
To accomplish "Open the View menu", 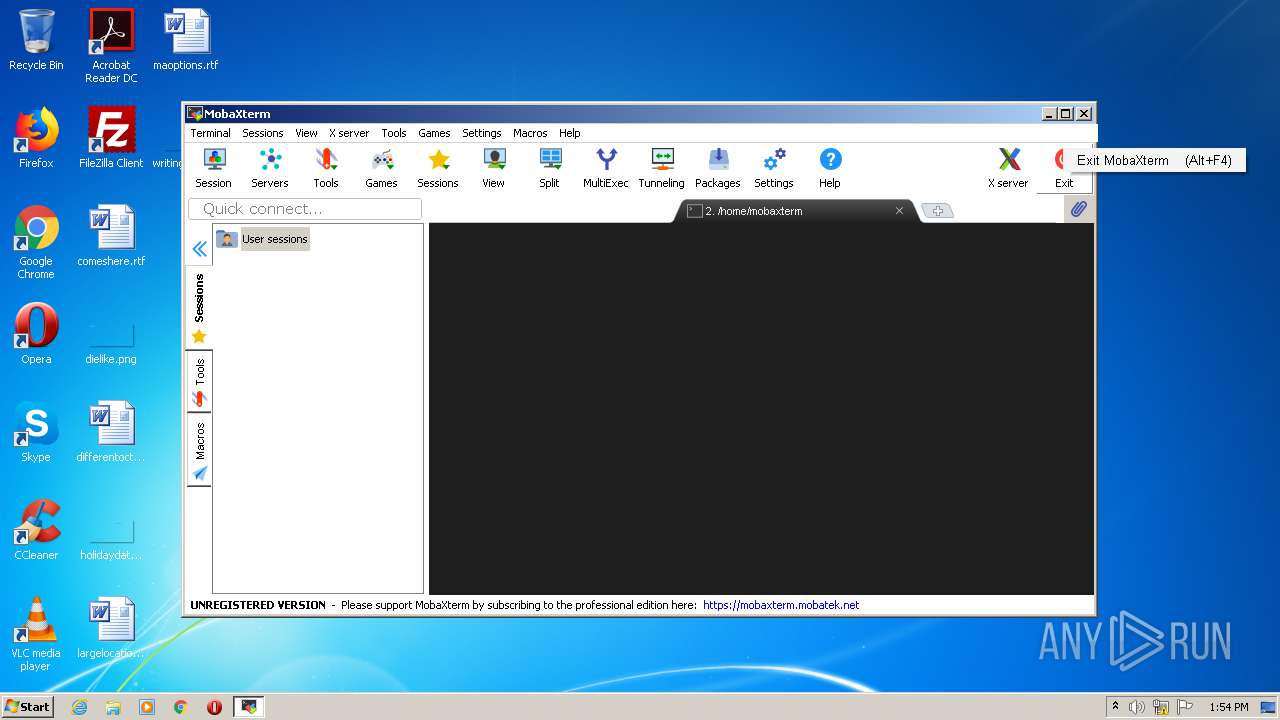I will 306,133.
